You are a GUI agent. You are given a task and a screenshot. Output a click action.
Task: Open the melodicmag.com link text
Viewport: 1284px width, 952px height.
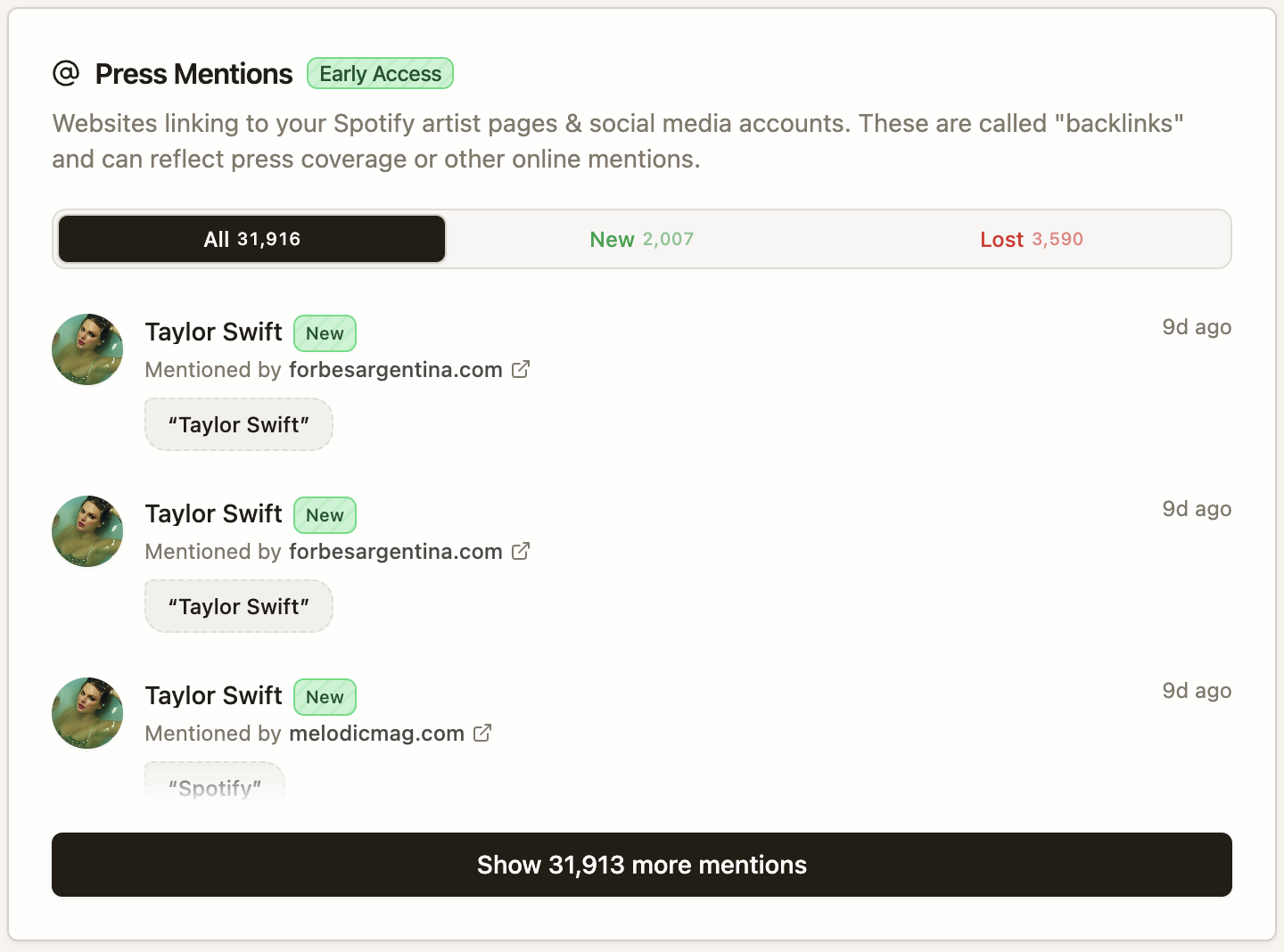tap(376, 733)
